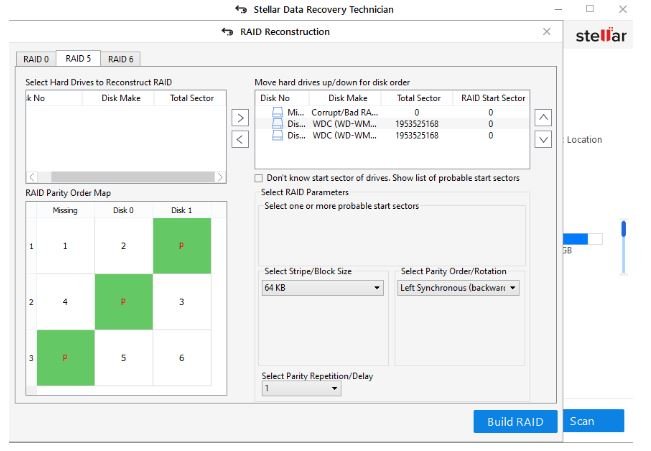Click the horizontal scrollbar thumb in drive list
651x451 pixels.
132,177
